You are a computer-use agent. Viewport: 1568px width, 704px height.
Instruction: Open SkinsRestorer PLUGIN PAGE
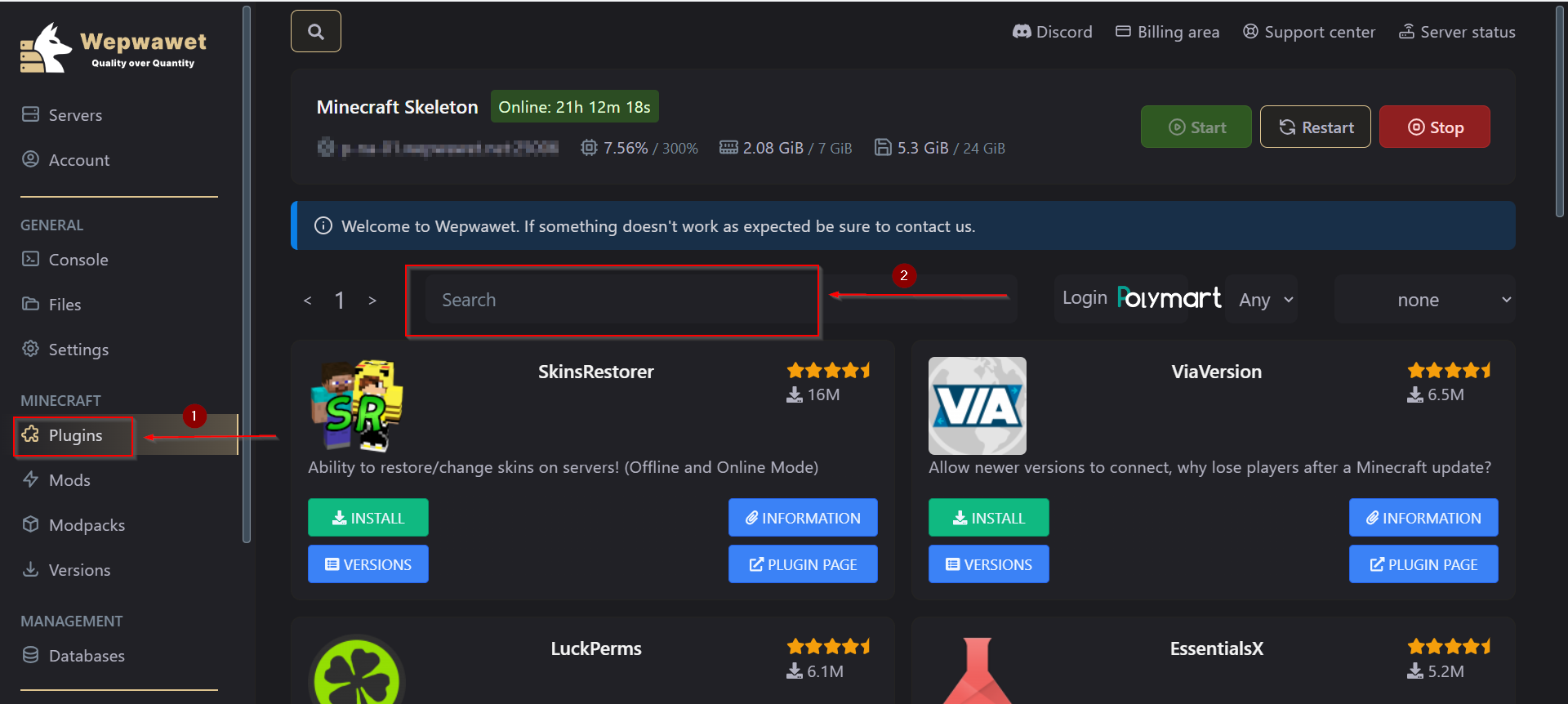click(803, 564)
